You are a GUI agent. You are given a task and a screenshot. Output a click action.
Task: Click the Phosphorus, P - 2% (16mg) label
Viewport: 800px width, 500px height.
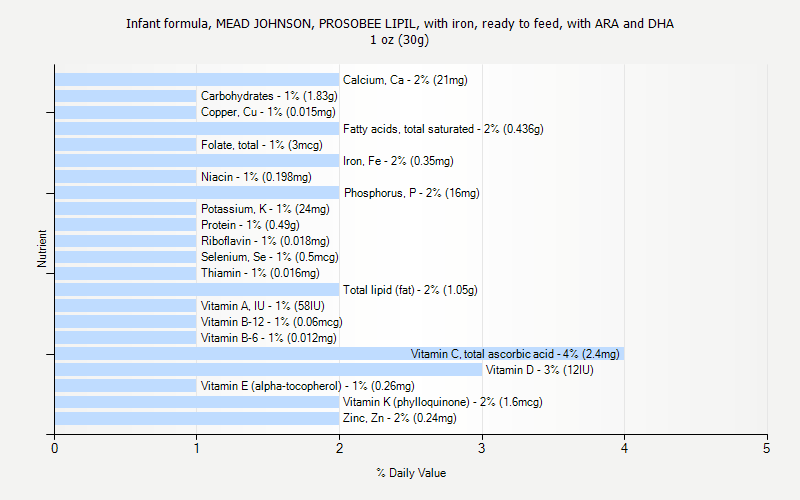coord(412,193)
